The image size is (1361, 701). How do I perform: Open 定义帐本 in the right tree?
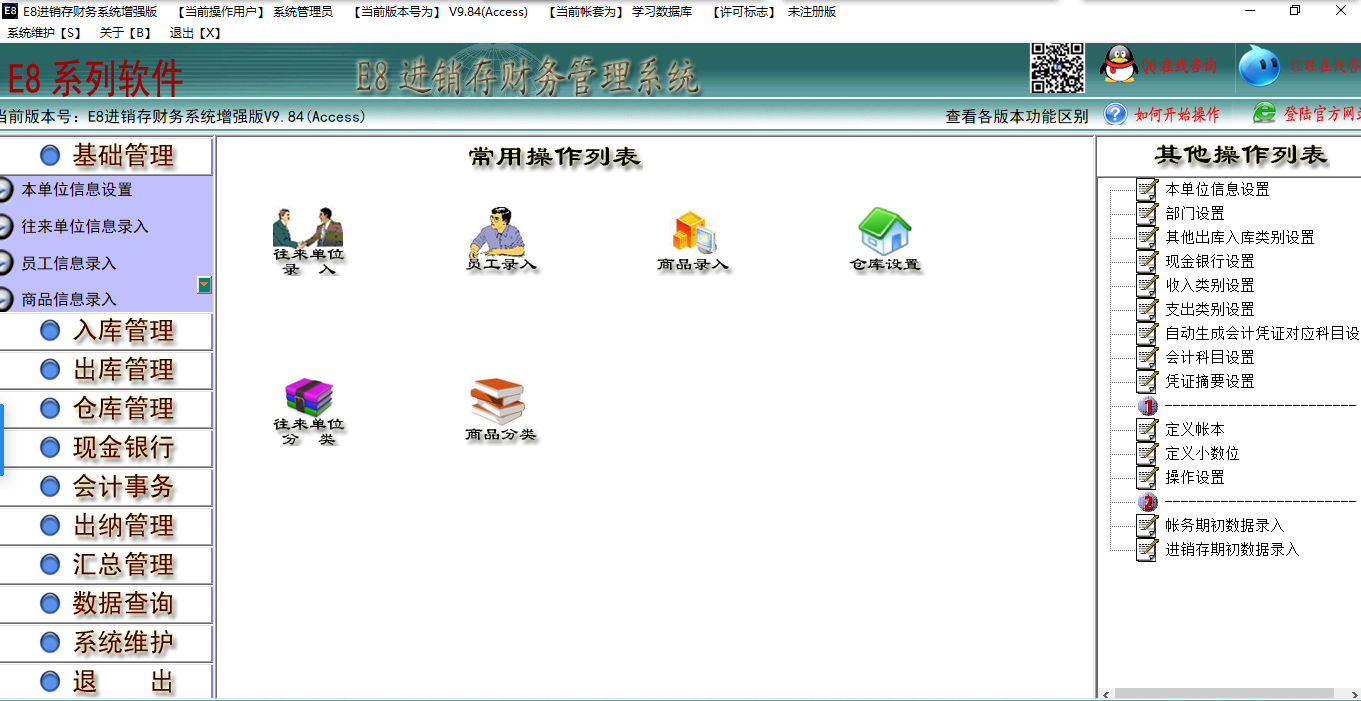pyautogui.click(x=1195, y=429)
